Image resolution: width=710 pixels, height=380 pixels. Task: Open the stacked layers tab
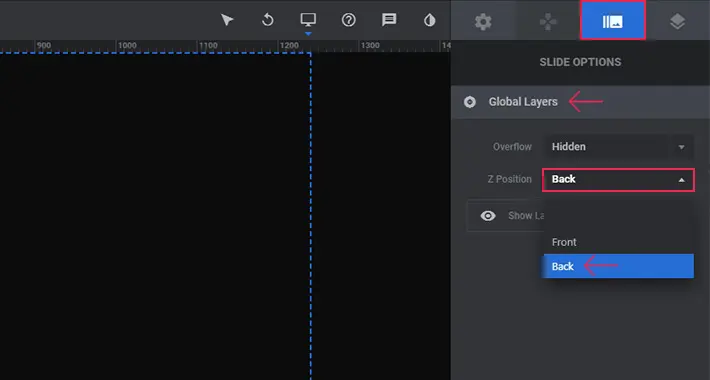[x=677, y=21]
